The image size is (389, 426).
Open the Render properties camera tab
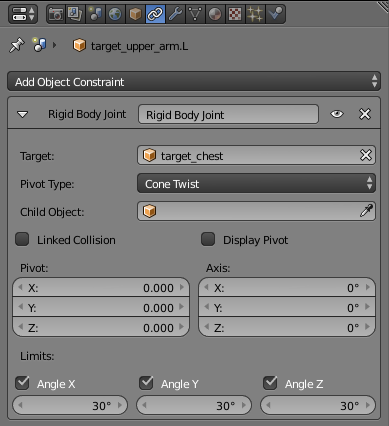click(56, 14)
